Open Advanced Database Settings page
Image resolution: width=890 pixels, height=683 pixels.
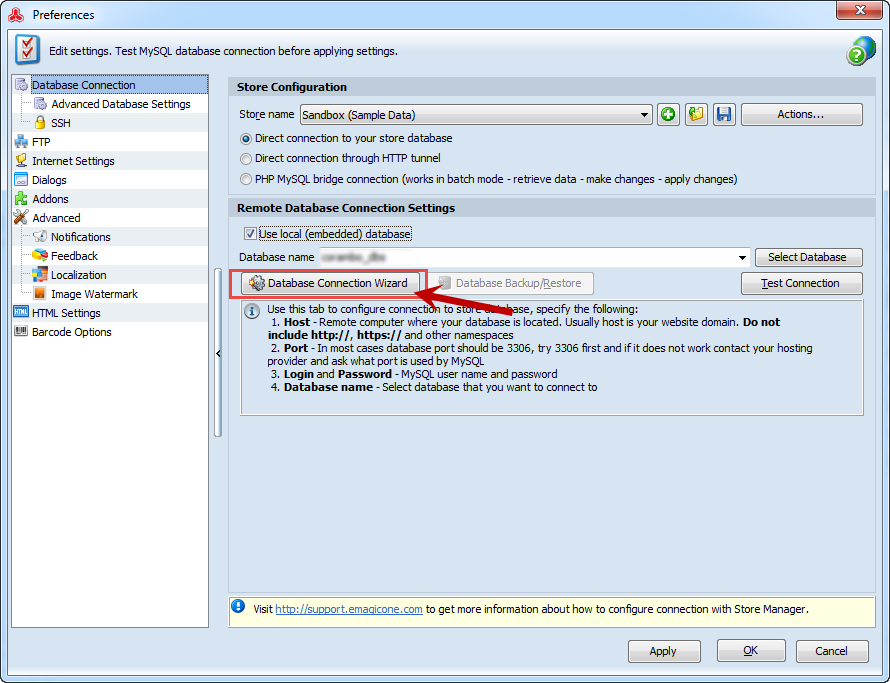[x=120, y=104]
